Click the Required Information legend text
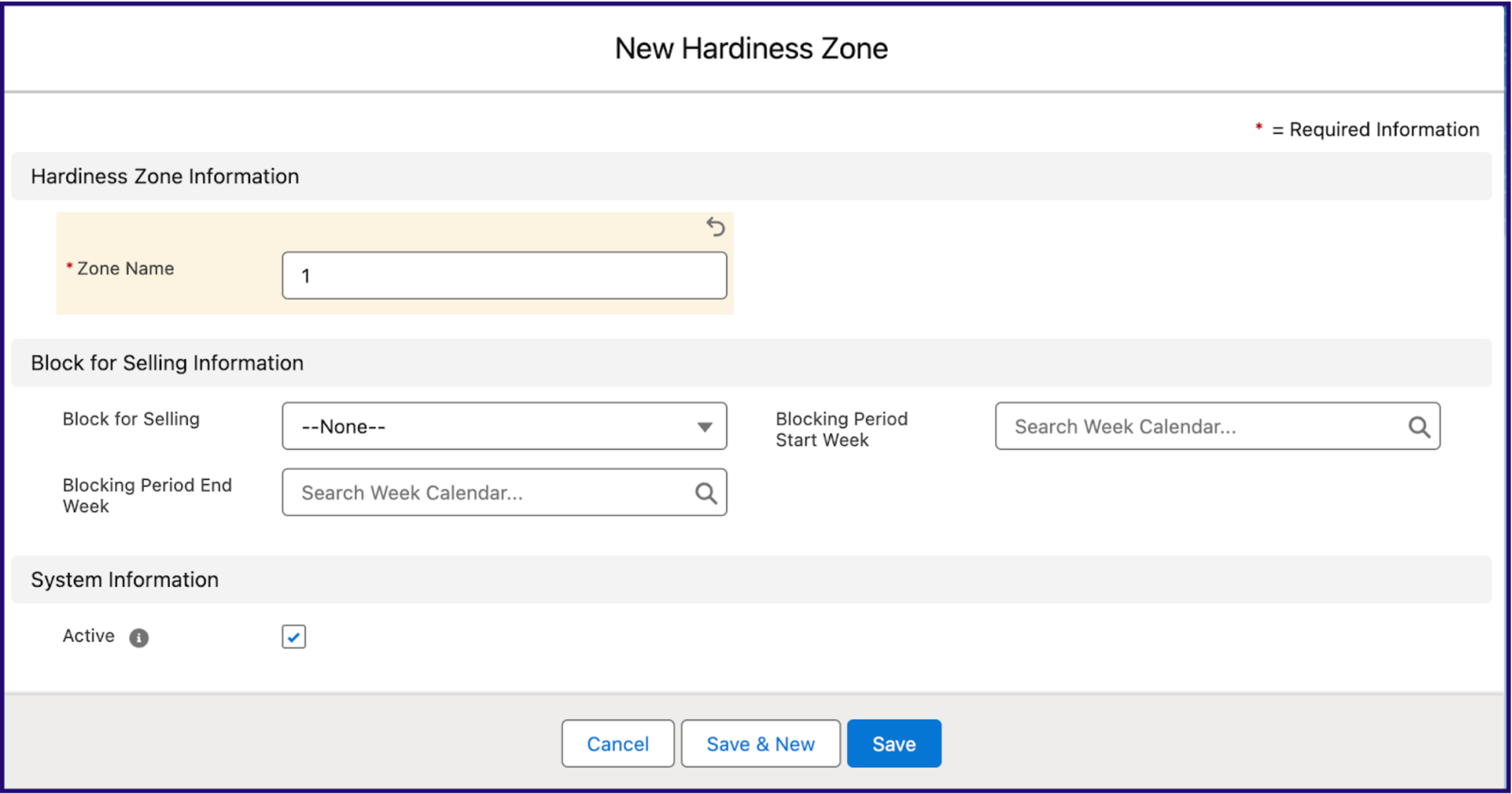The width and height of the screenshot is (1512, 794). pos(1375,129)
